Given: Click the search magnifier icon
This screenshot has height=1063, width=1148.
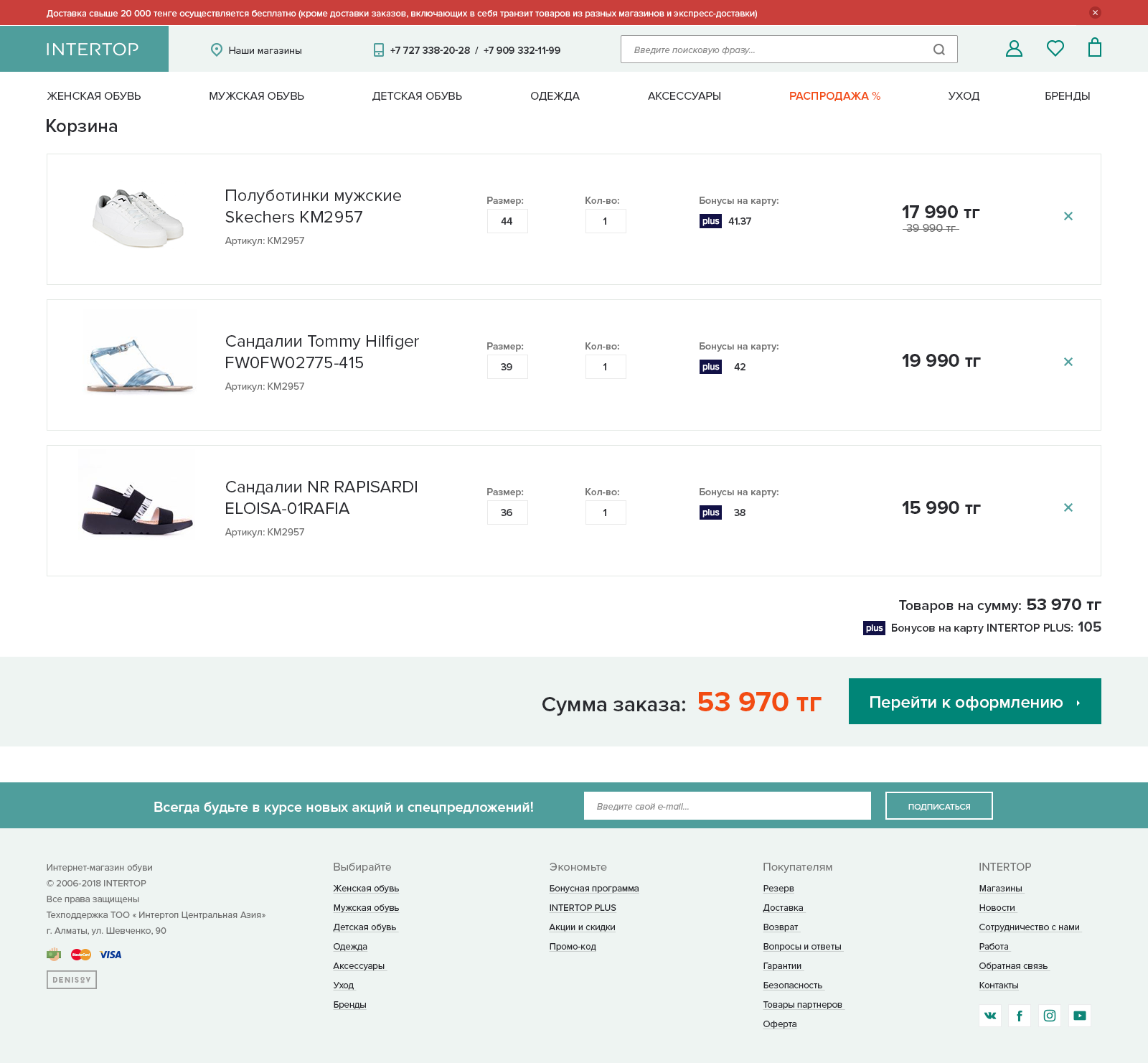Looking at the screenshot, I should [x=938, y=50].
